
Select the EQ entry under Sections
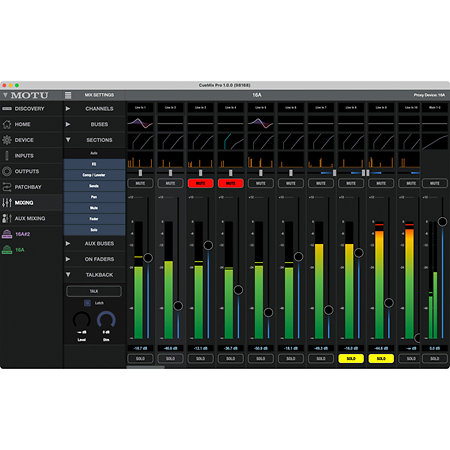[x=94, y=164]
